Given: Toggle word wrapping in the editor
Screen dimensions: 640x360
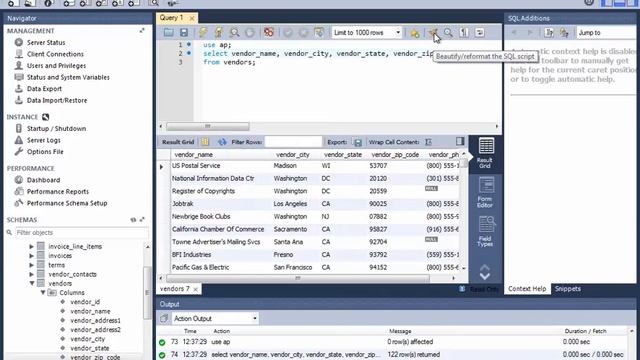Looking at the screenshot, I should coord(480,32).
